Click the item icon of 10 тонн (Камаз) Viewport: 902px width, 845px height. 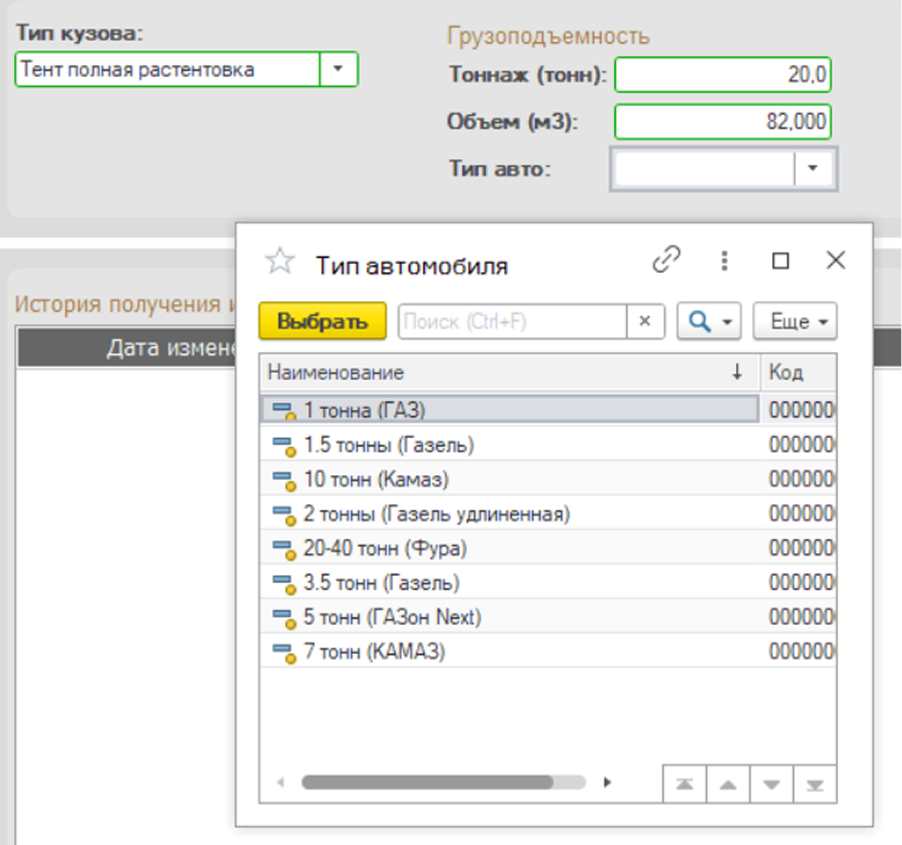[x=284, y=481]
